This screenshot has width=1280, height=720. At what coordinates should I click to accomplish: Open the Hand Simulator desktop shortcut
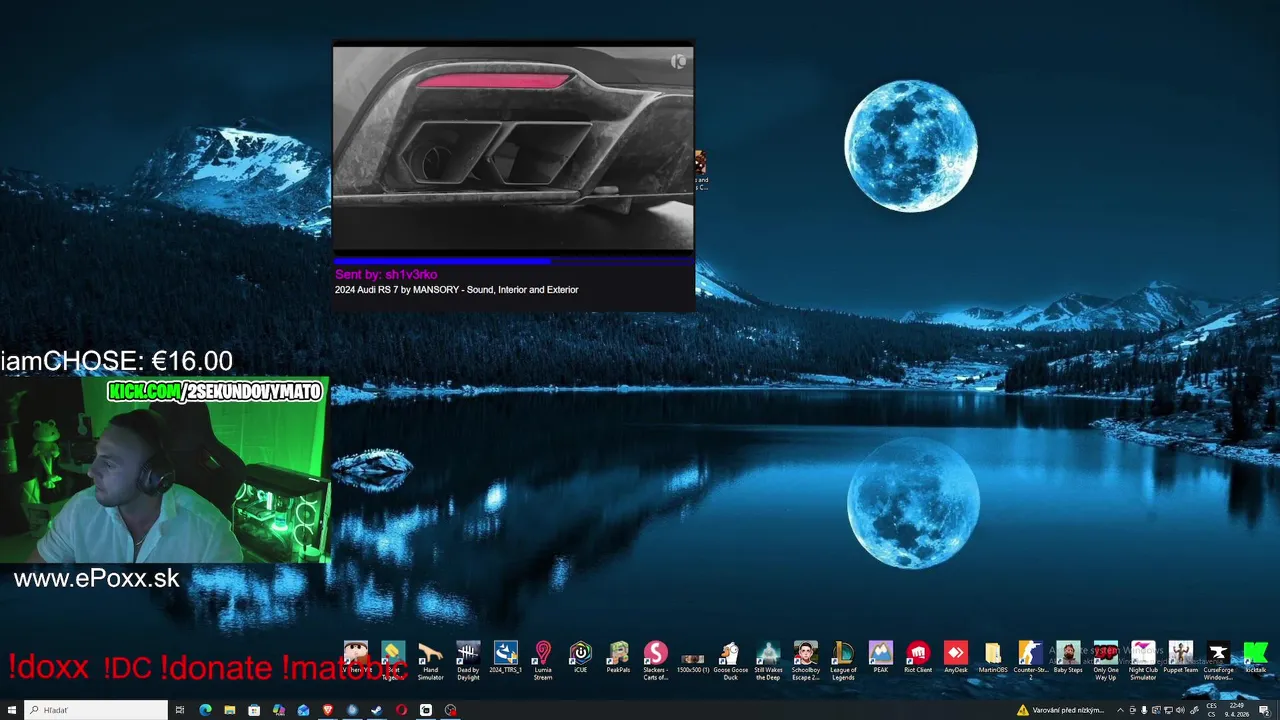tap(430, 661)
